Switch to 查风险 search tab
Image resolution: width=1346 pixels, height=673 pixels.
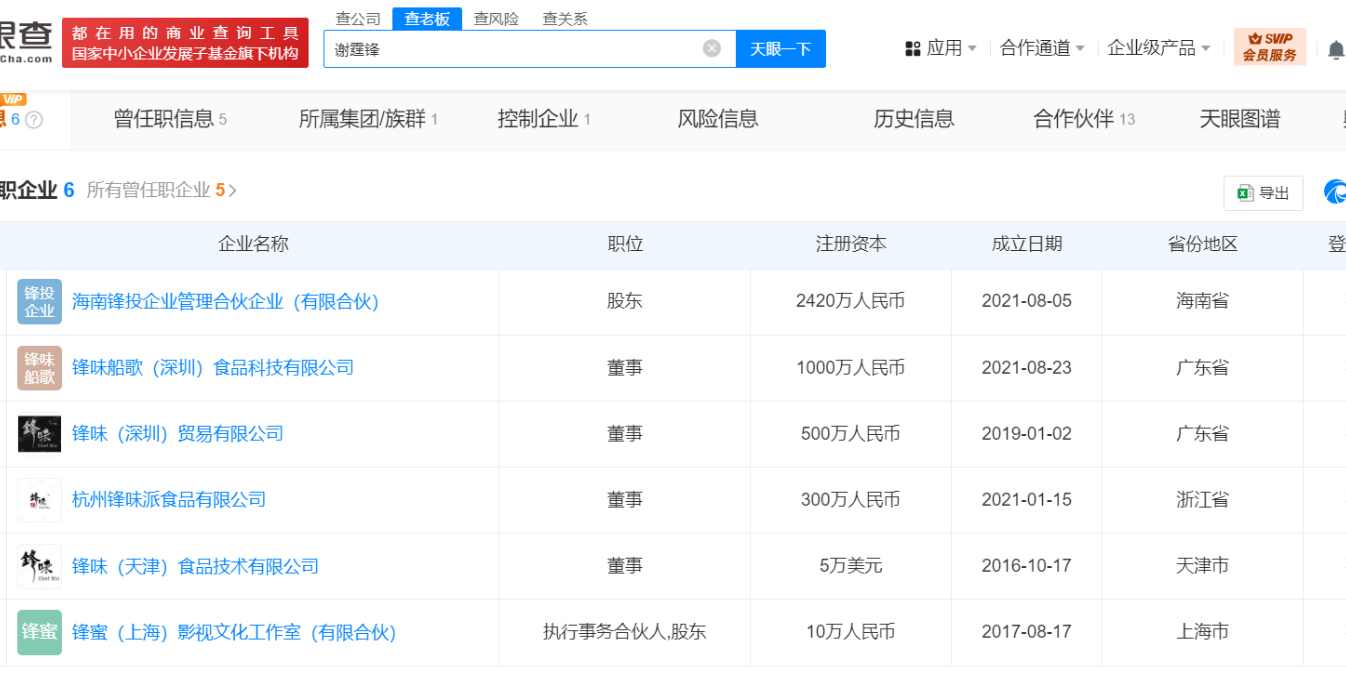(x=496, y=18)
